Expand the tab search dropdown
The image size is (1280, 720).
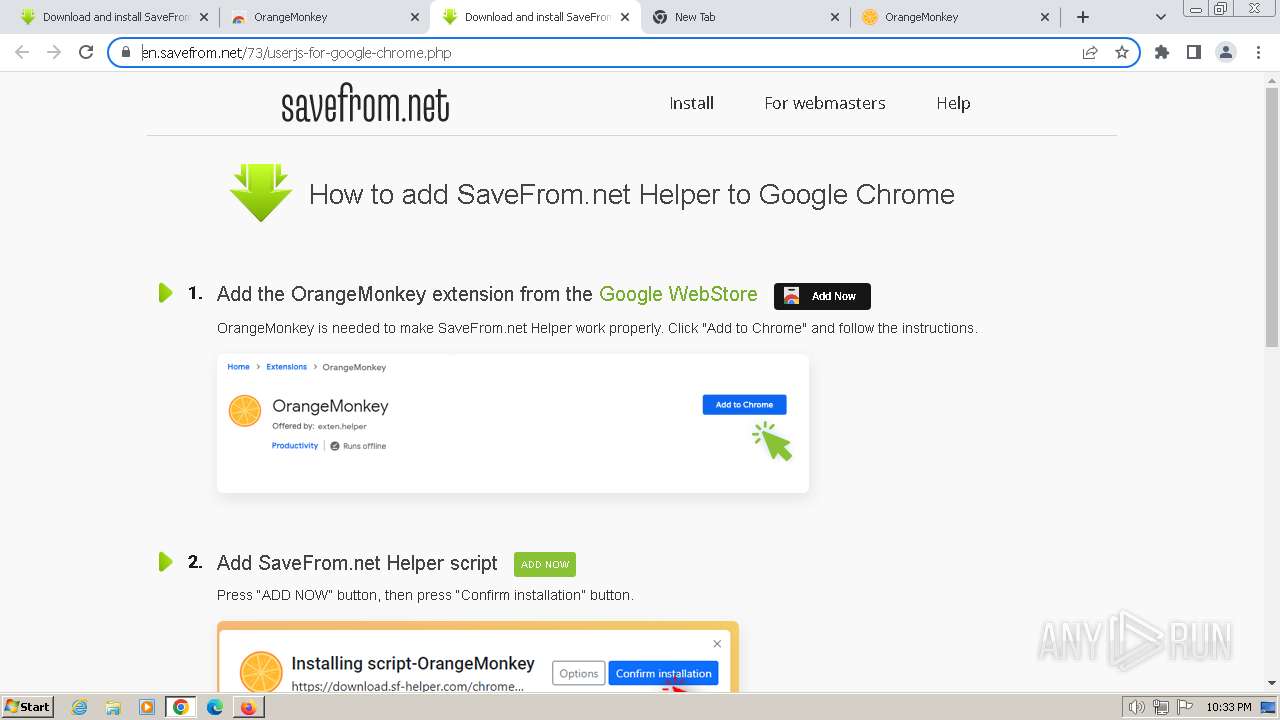1160,17
